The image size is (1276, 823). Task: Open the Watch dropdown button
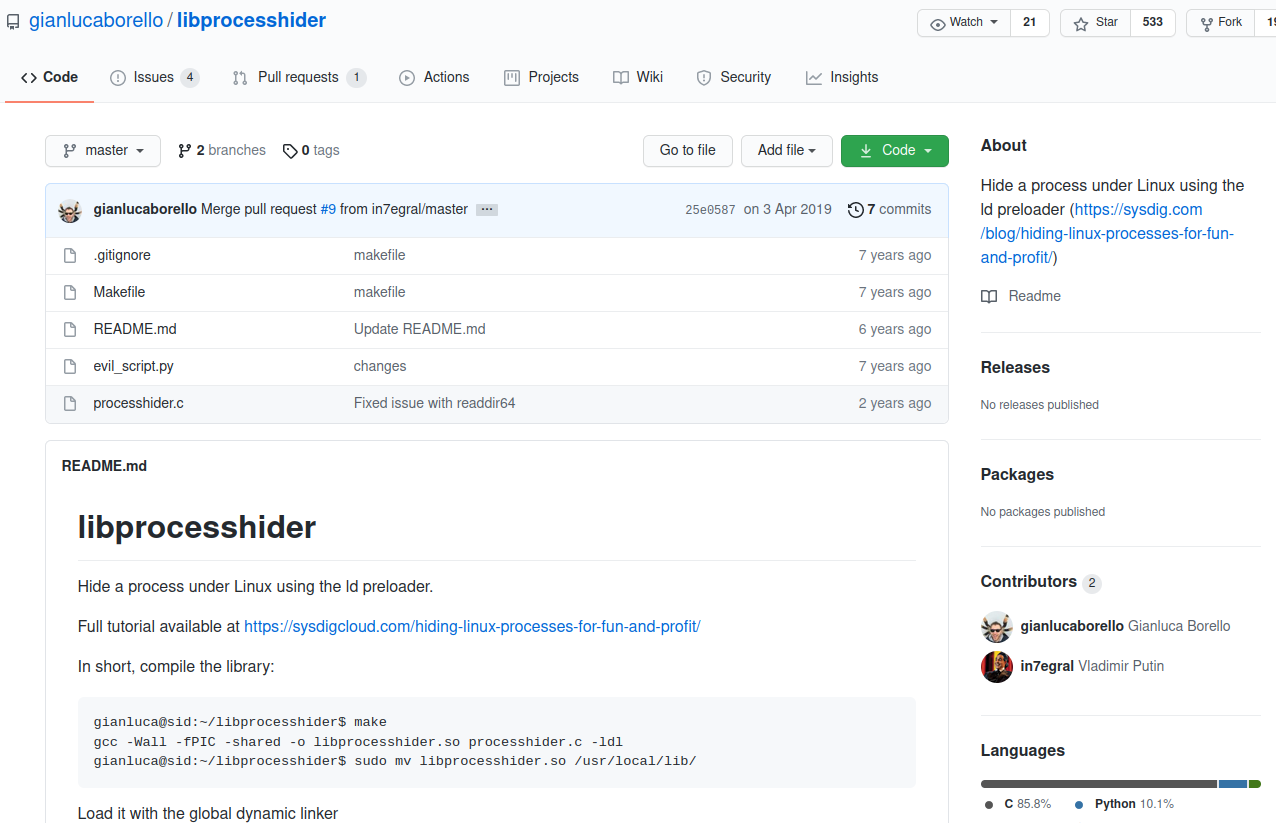[964, 22]
